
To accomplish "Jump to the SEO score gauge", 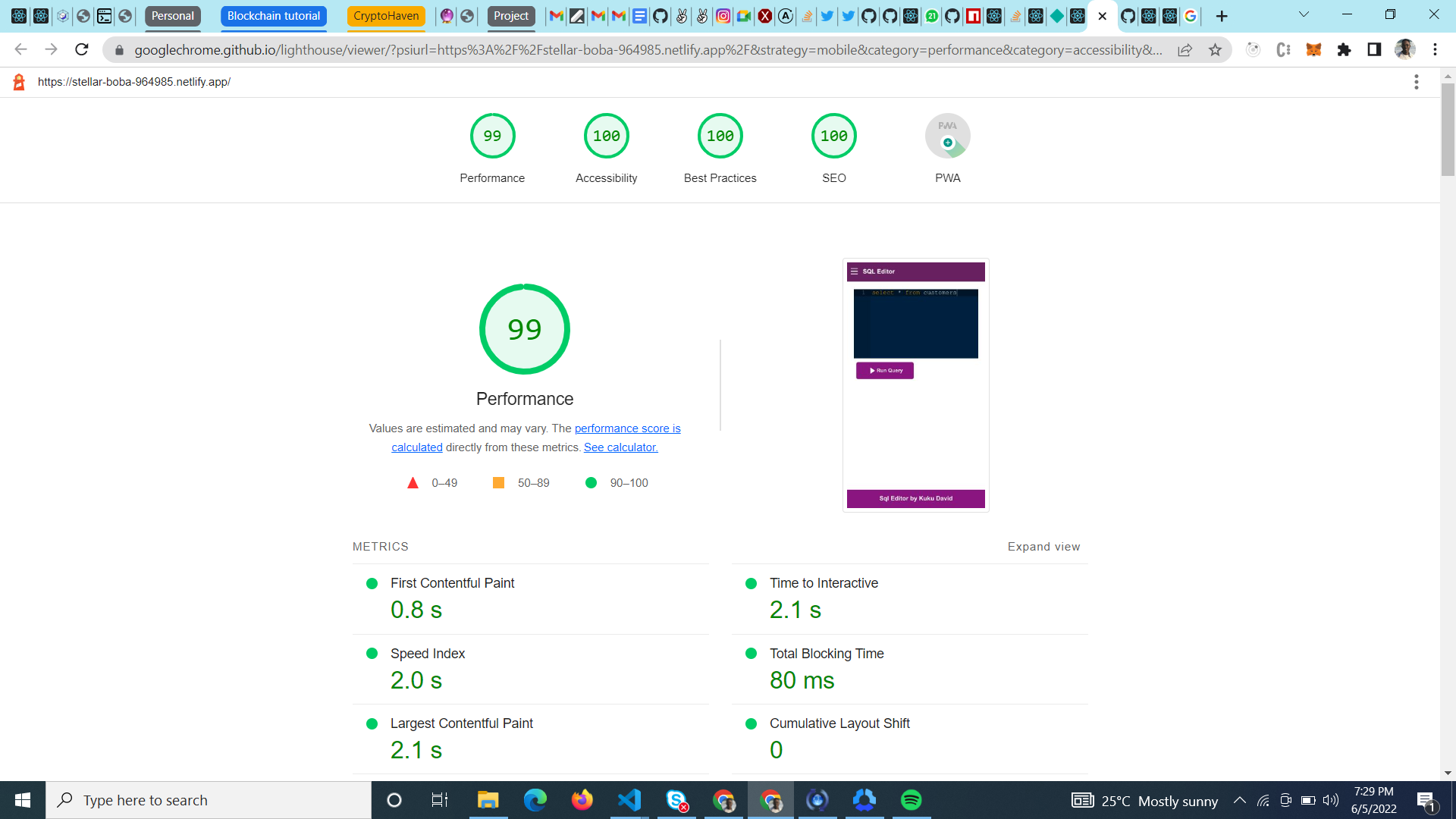I will click(x=834, y=149).
